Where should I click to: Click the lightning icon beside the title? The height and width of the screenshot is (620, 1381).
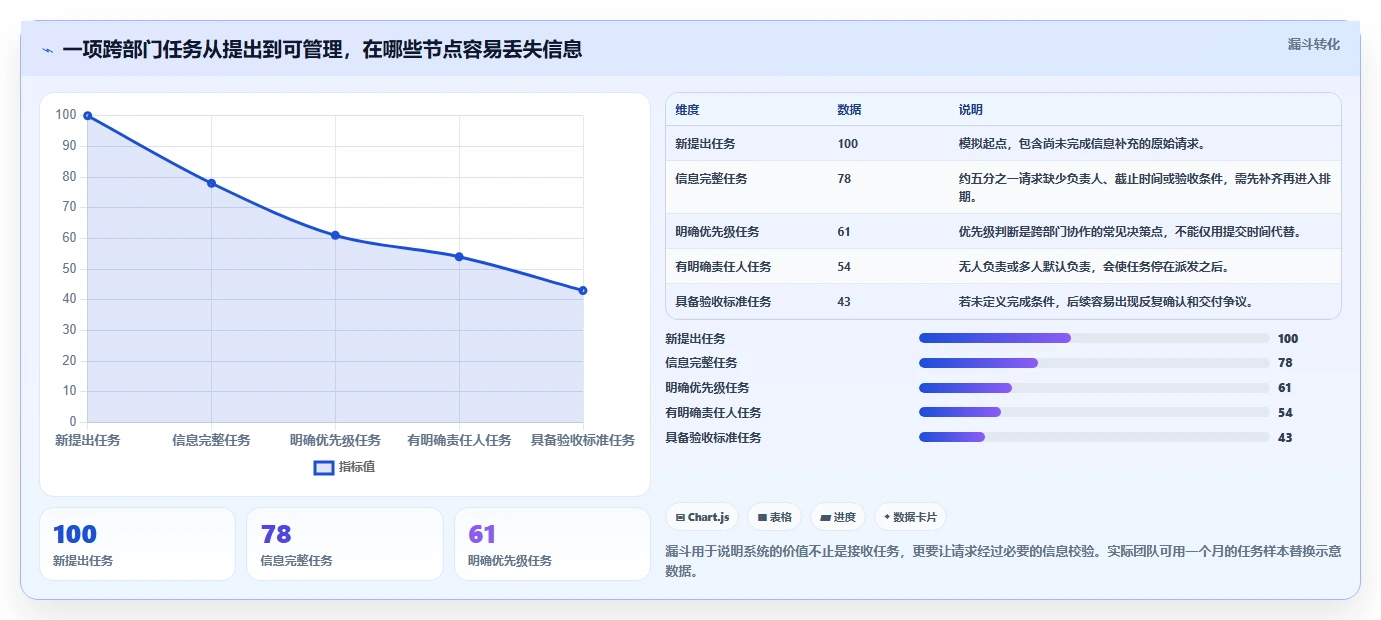coord(48,50)
